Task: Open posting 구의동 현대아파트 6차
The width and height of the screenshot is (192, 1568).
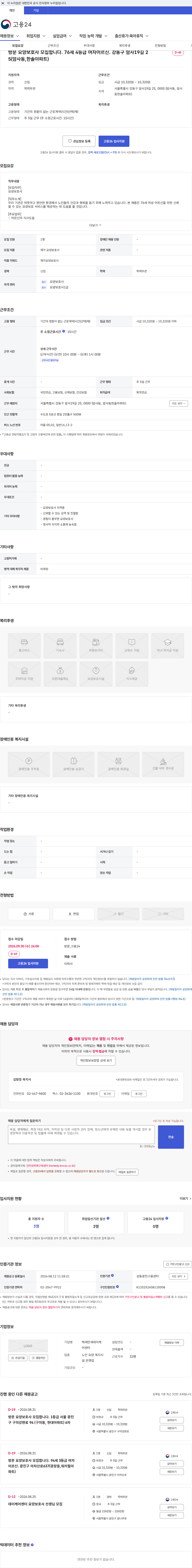Action: point(41,1419)
